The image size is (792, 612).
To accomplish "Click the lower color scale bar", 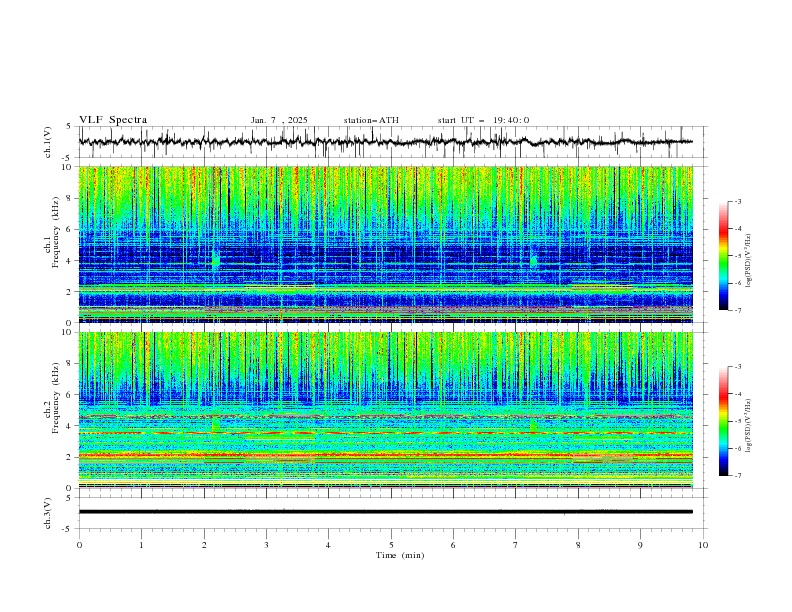I will pyautogui.click(x=723, y=421).
